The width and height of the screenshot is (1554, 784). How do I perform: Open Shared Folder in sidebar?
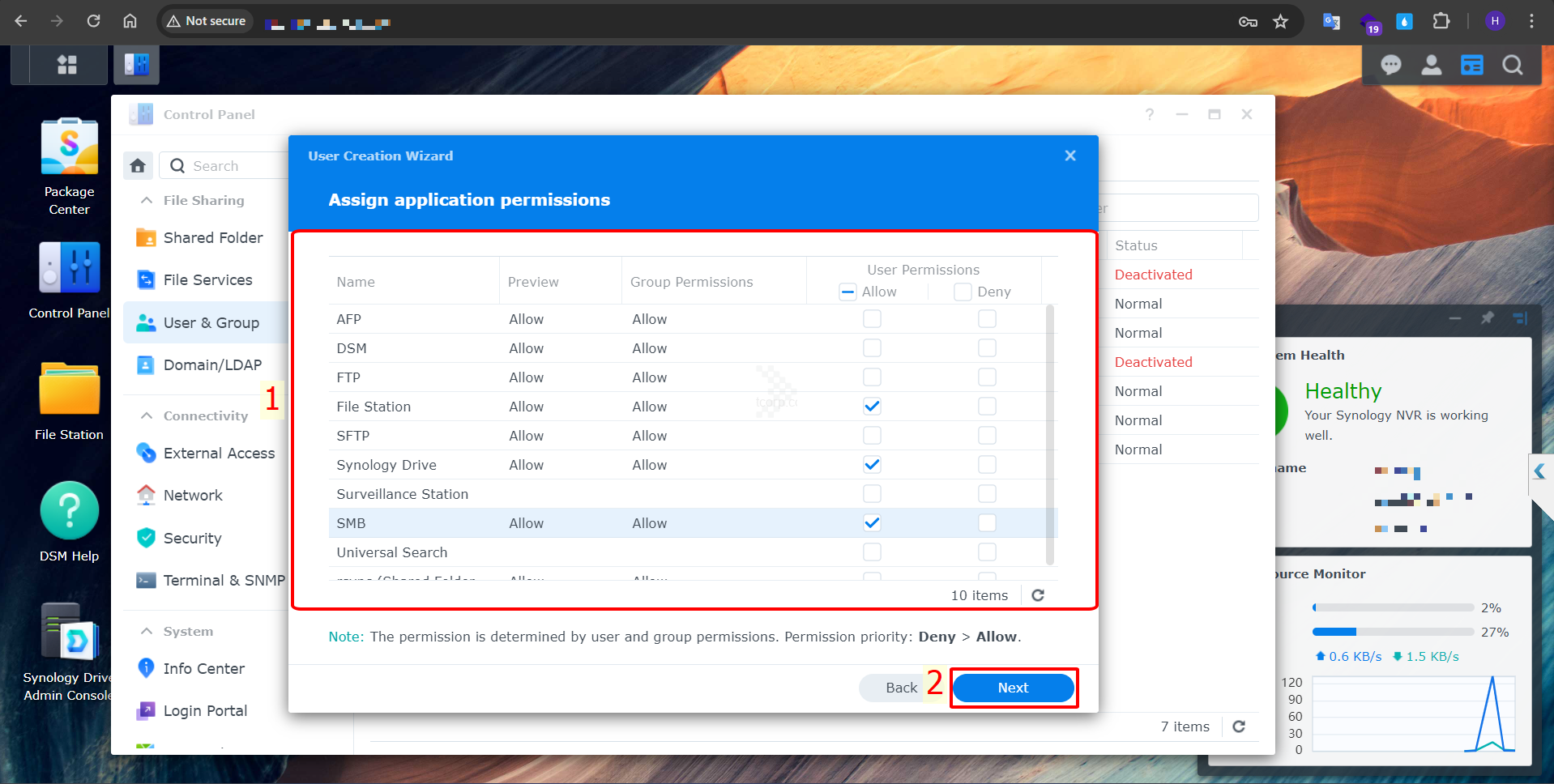(x=212, y=237)
